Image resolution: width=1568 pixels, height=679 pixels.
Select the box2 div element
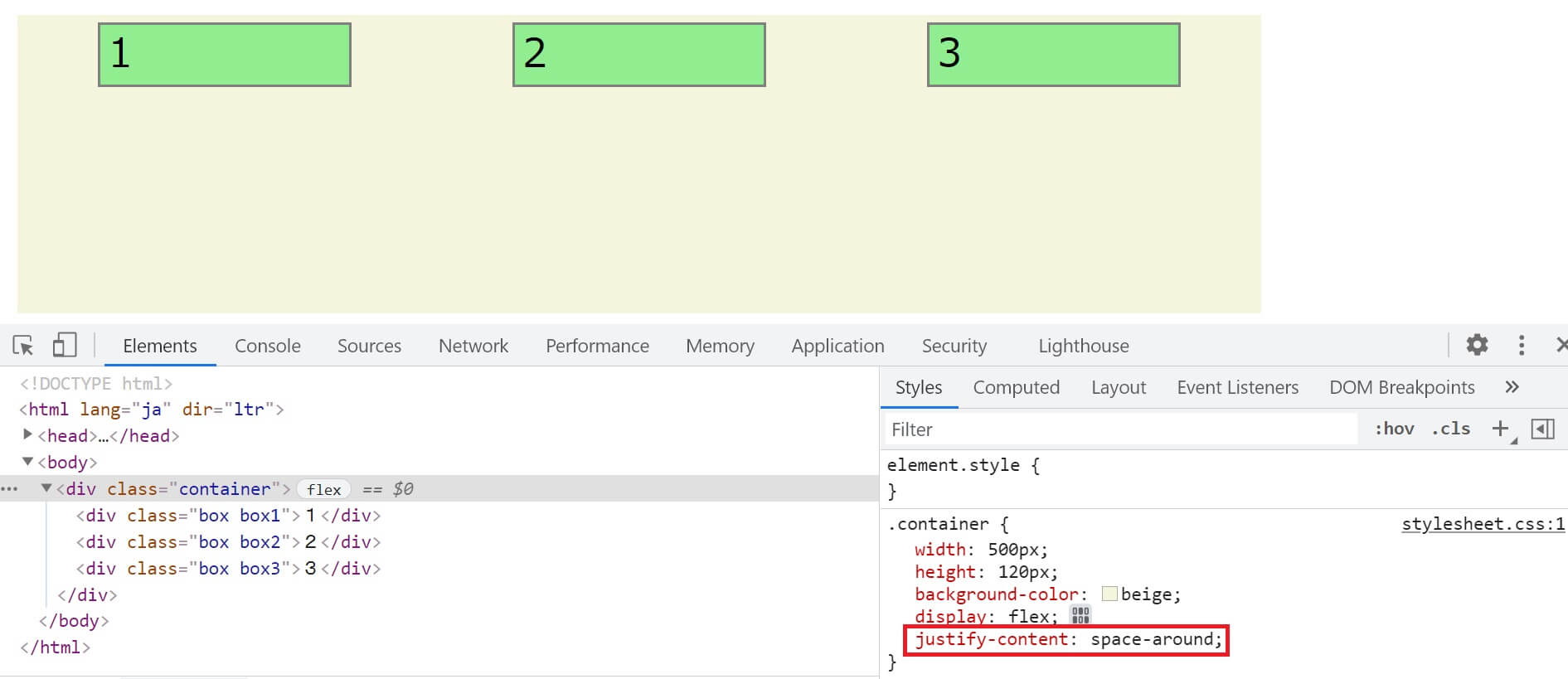228,542
